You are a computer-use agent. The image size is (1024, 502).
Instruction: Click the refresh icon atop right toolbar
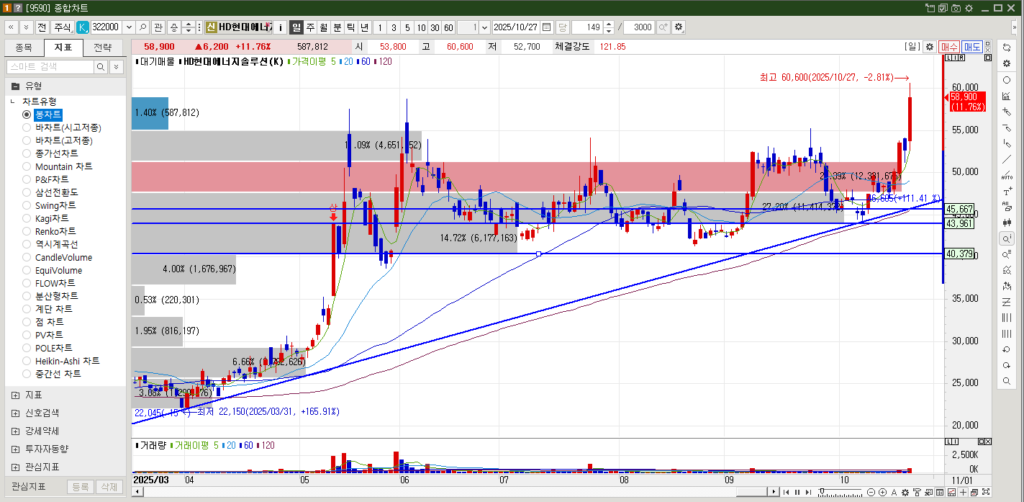coord(1006,47)
